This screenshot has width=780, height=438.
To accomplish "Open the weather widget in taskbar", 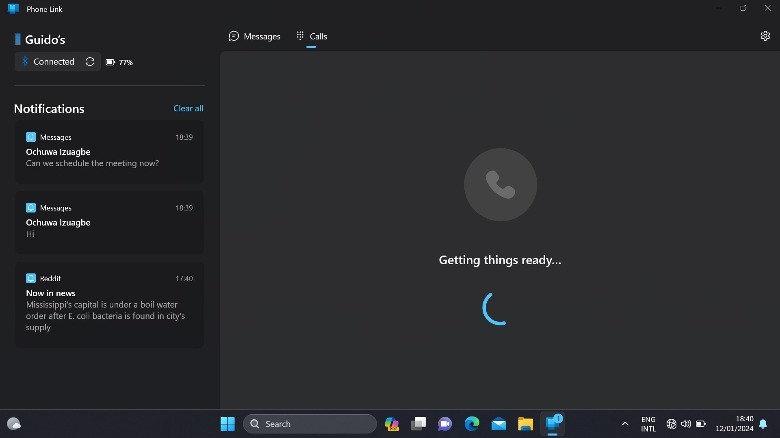I will [x=14, y=424].
